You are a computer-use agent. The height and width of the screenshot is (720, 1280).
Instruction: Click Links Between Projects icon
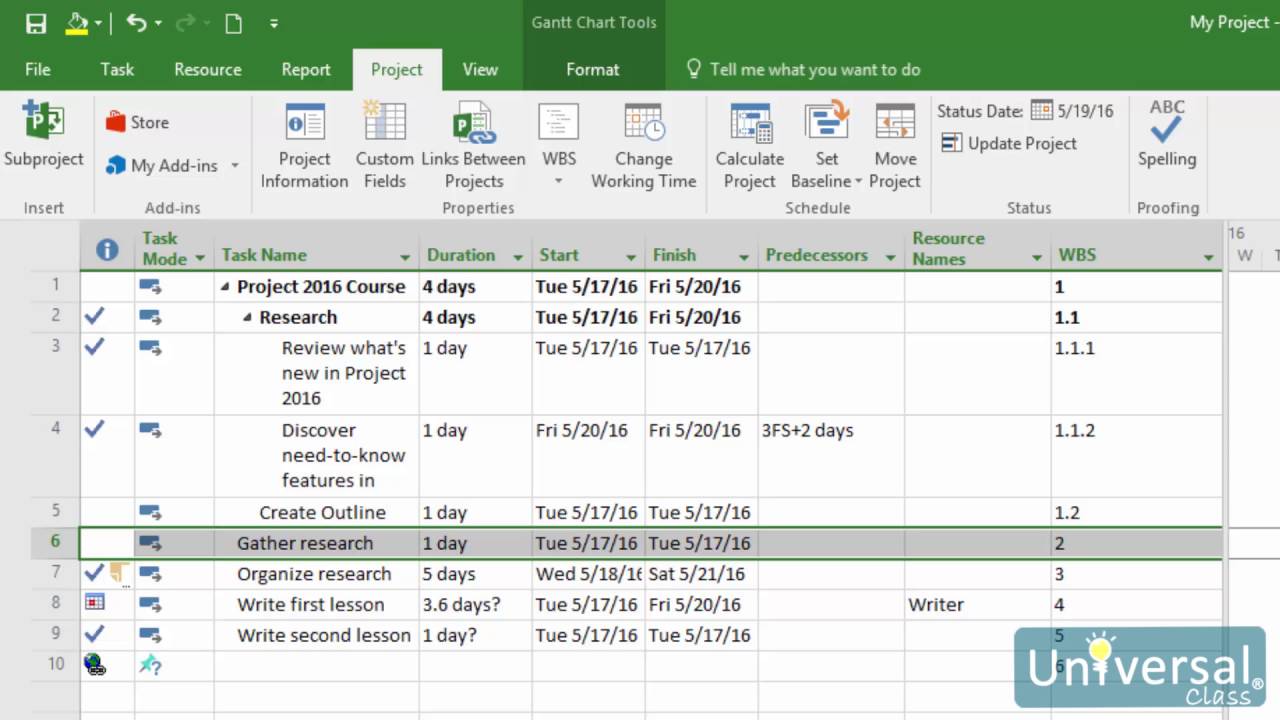[x=473, y=123]
